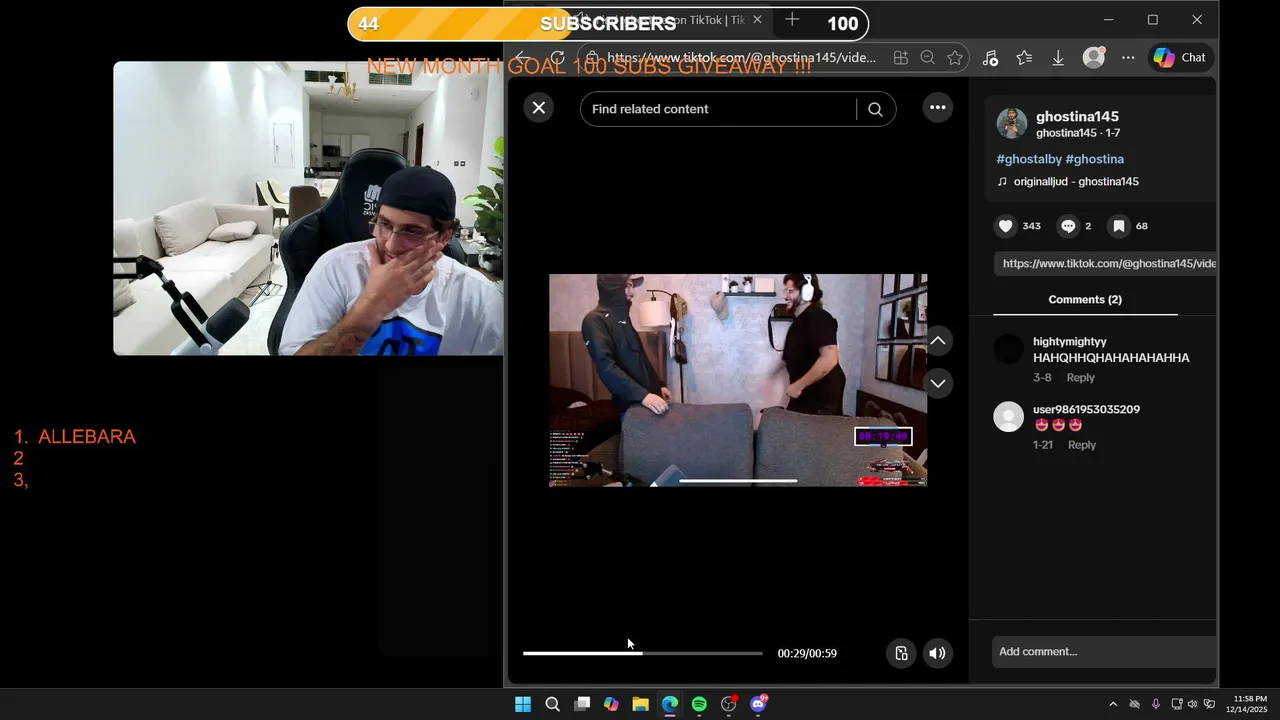Open Spotify from the taskbar
Image resolution: width=1280 pixels, height=720 pixels.
(x=699, y=704)
